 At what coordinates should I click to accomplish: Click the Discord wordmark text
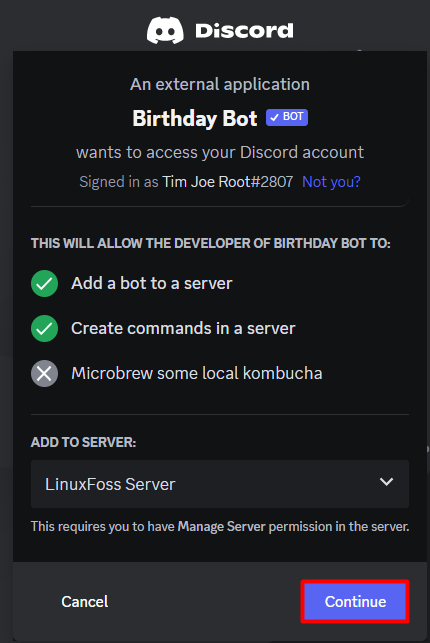[244, 31]
